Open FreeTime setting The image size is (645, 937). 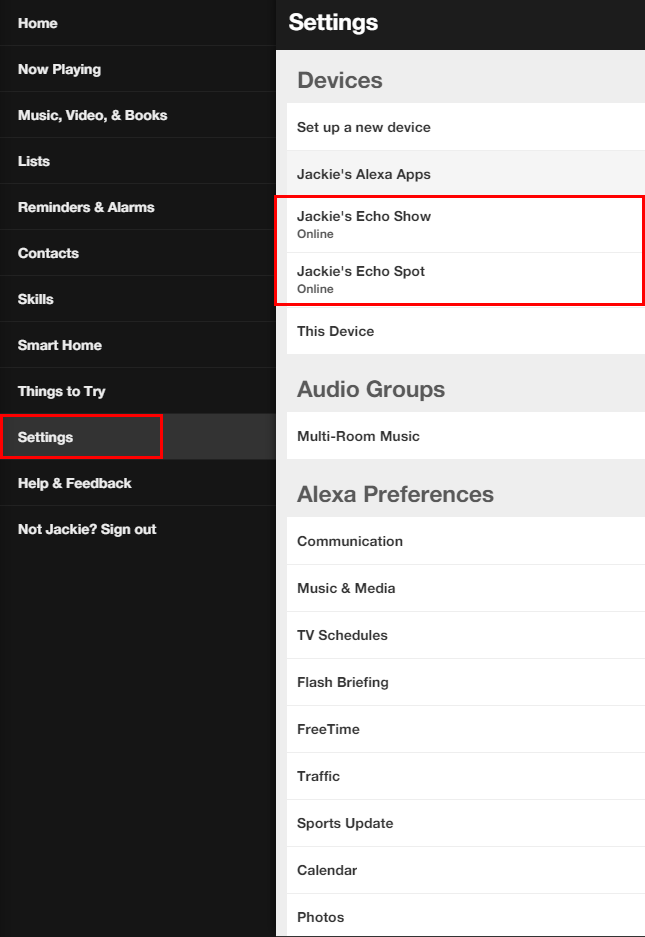pos(466,729)
